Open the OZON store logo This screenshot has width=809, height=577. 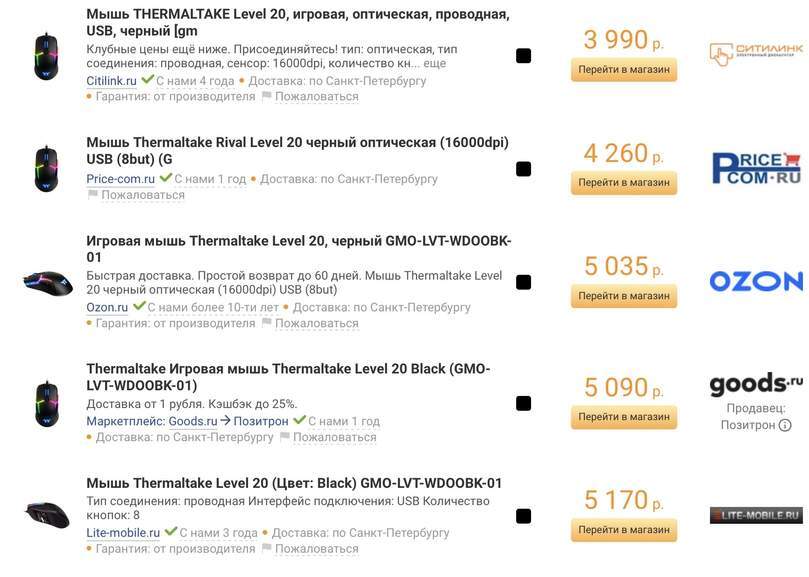click(755, 281)
